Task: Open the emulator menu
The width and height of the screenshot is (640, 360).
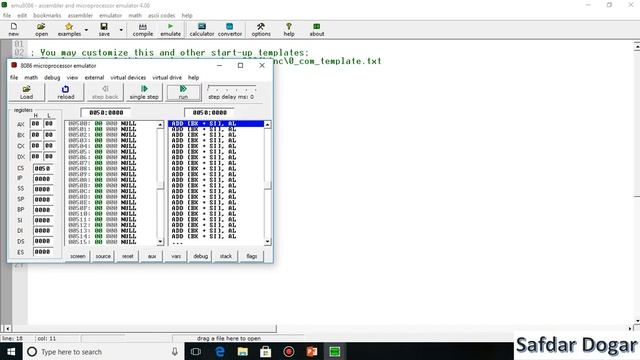Action: 111,16
